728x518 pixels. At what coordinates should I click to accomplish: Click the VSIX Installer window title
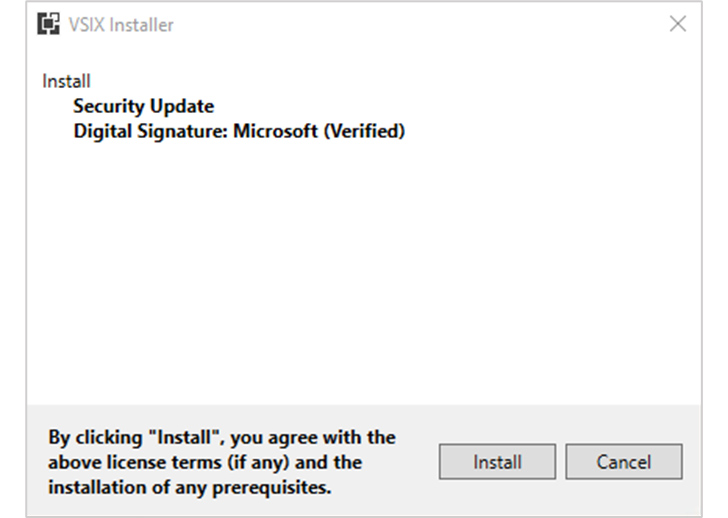121,25
